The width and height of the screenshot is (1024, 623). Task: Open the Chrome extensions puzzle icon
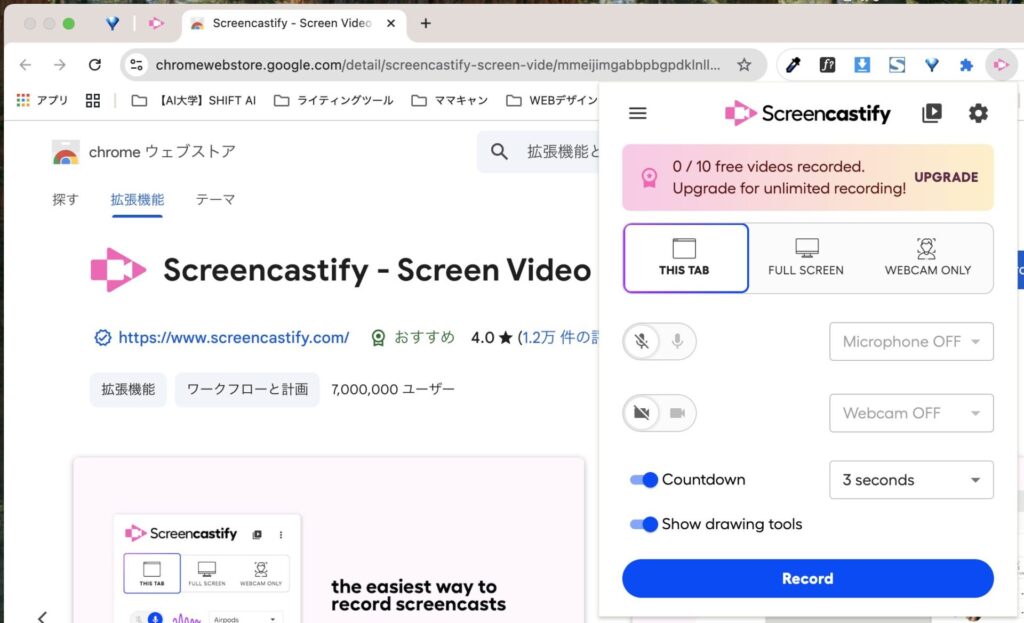tap(966, 65)
